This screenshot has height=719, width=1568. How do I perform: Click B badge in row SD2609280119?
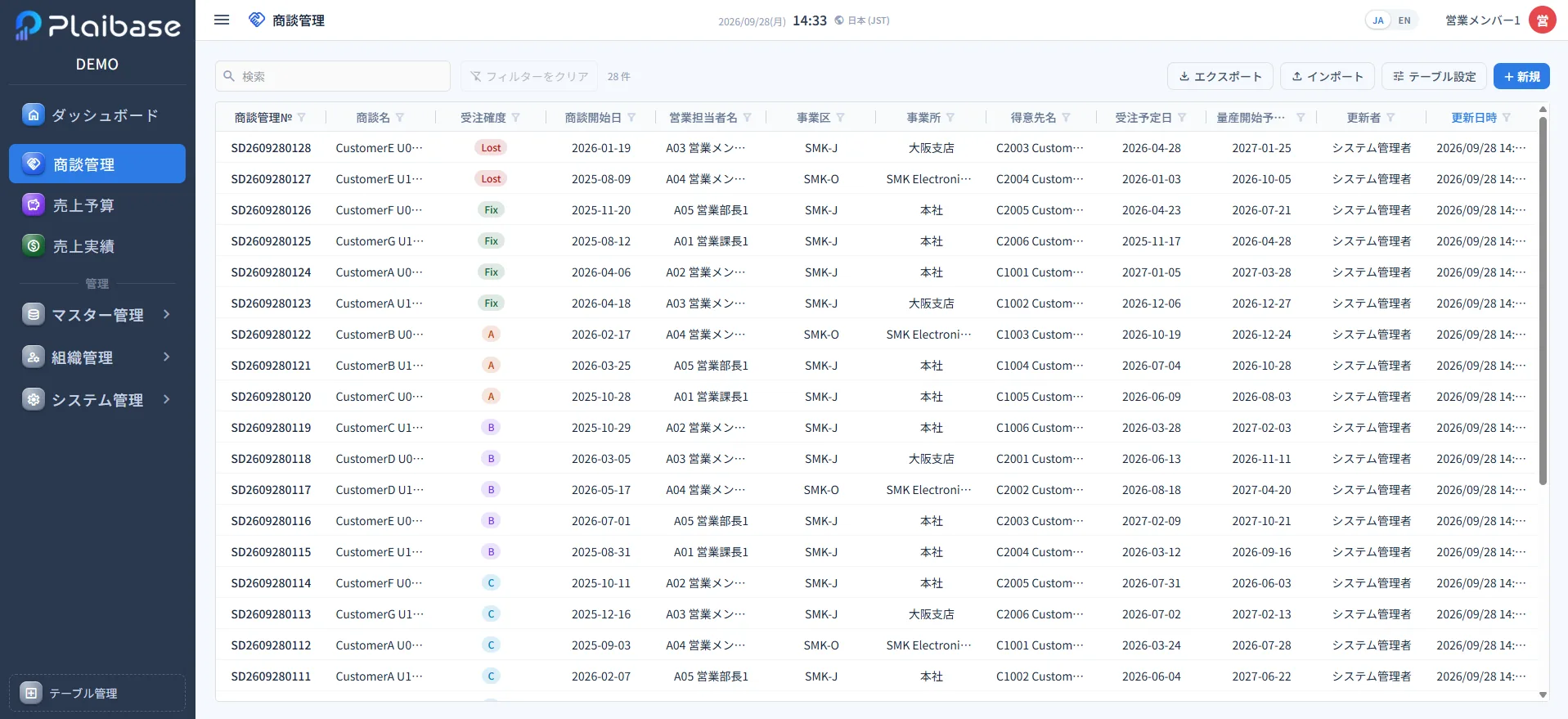(x=491, y=428)
